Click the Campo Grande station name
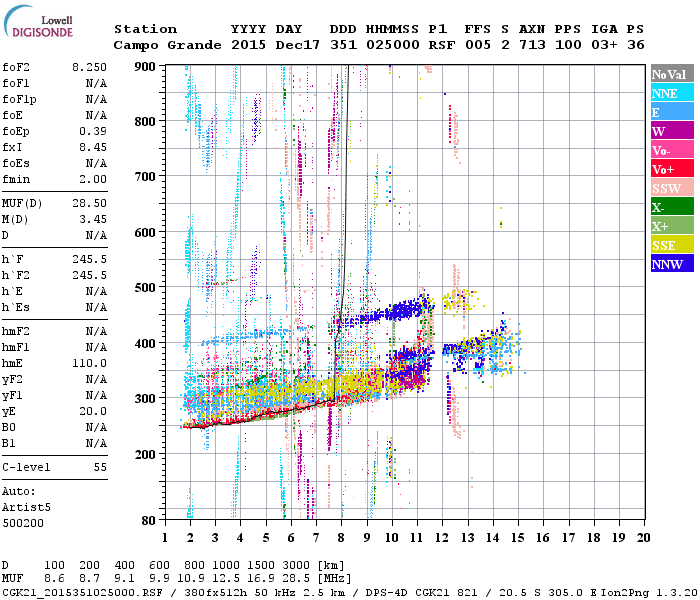The height and width of the screenshot is (600, 700). point(167,45)
